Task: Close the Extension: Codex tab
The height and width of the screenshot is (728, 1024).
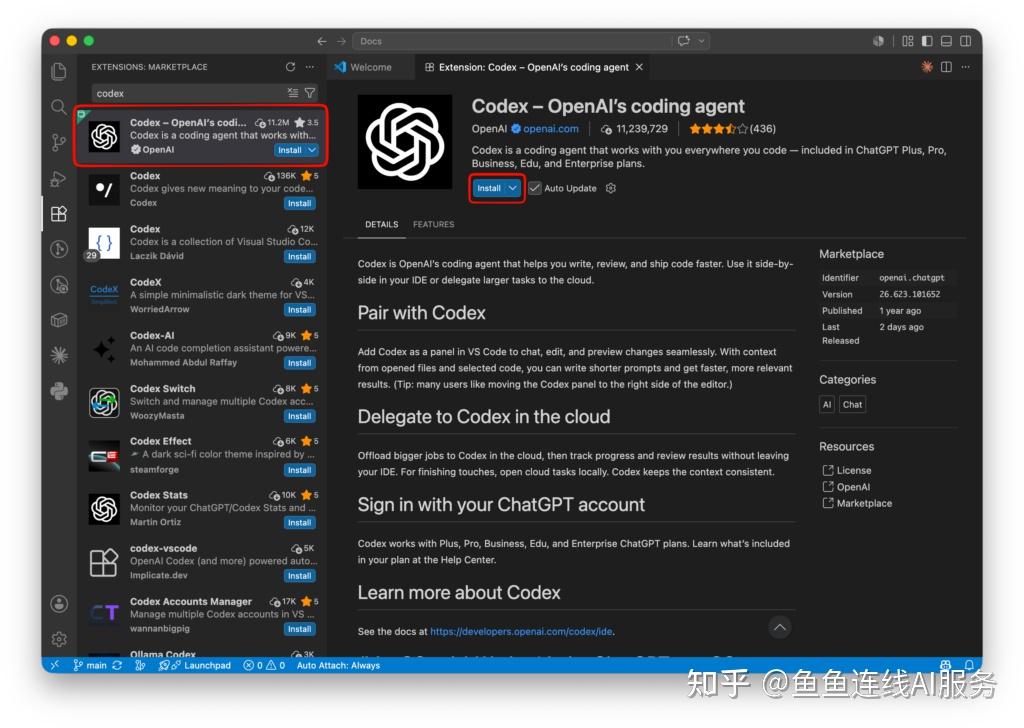Action: pos(639,67)
